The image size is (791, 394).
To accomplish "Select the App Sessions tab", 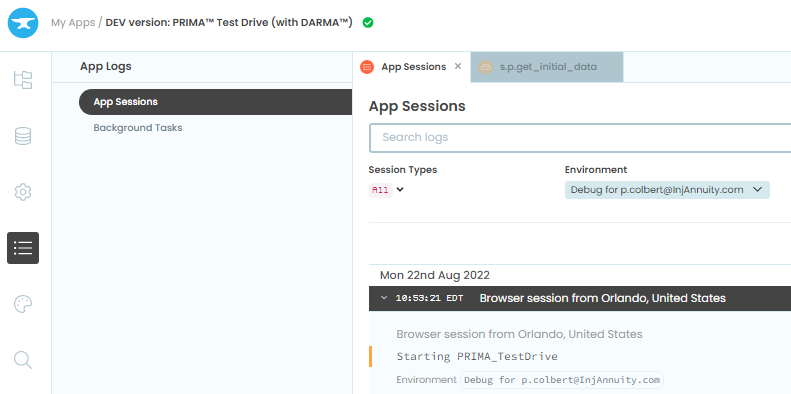I will (x=412, y=67).
